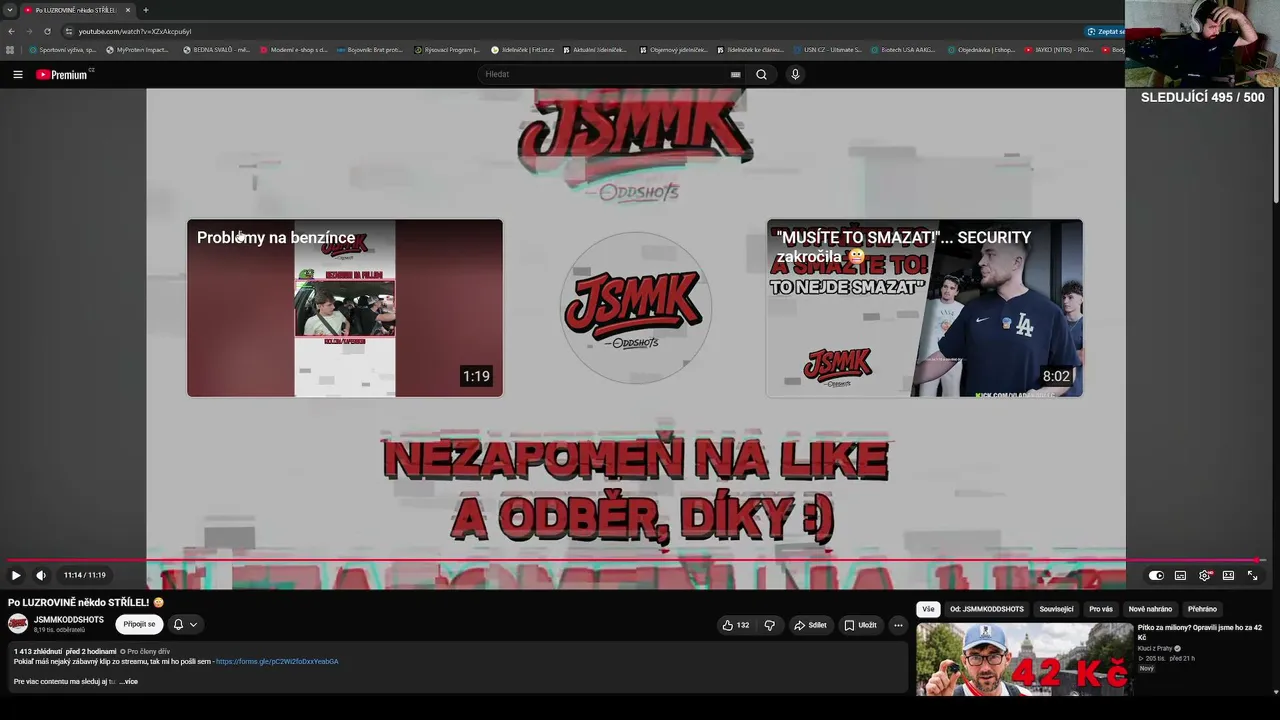The width and height of the screenshot is (1280, 720).
Task: Select the Vše filter chip
Action: click(x=928, y=609)
